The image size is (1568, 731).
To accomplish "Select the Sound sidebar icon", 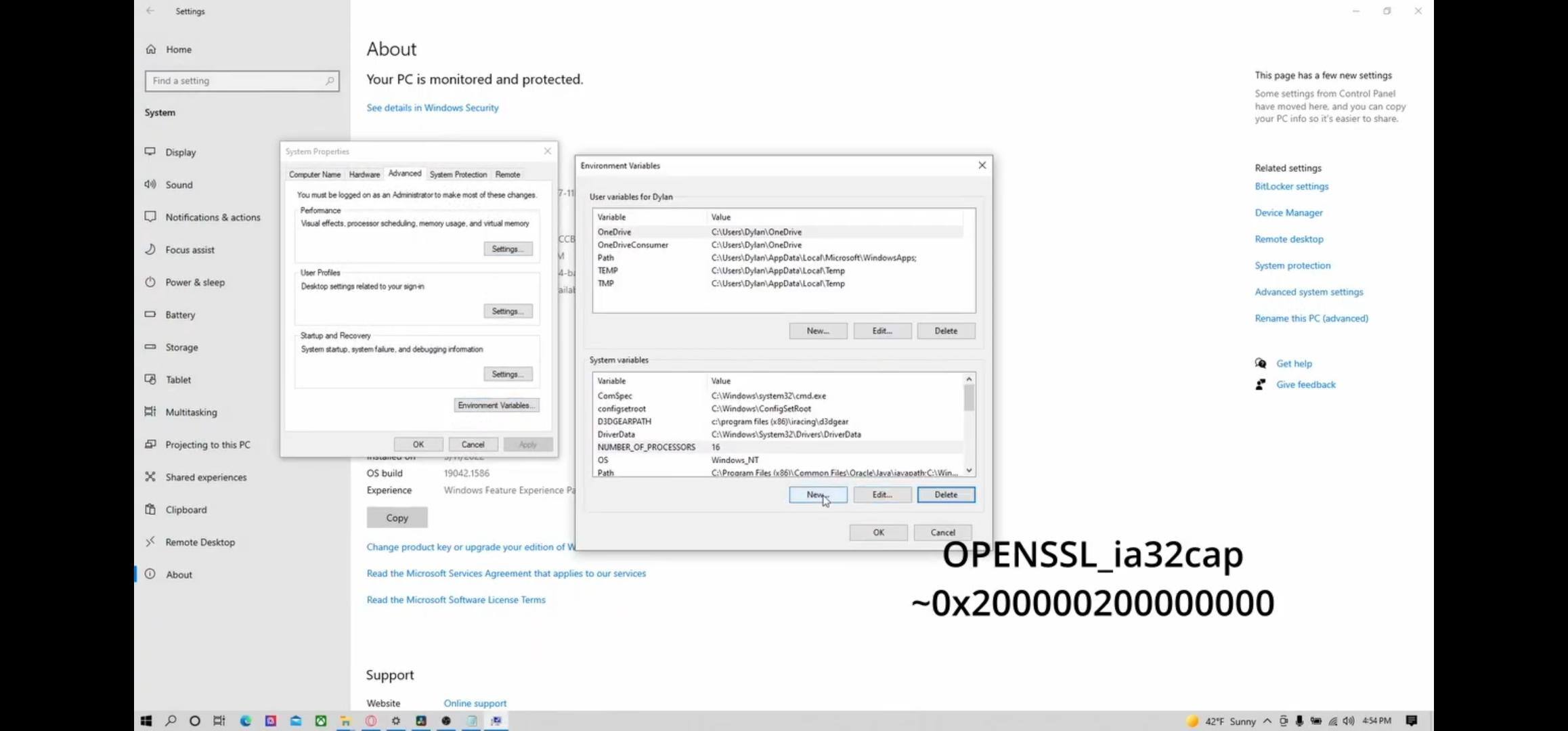I will (x=150, y=184).
